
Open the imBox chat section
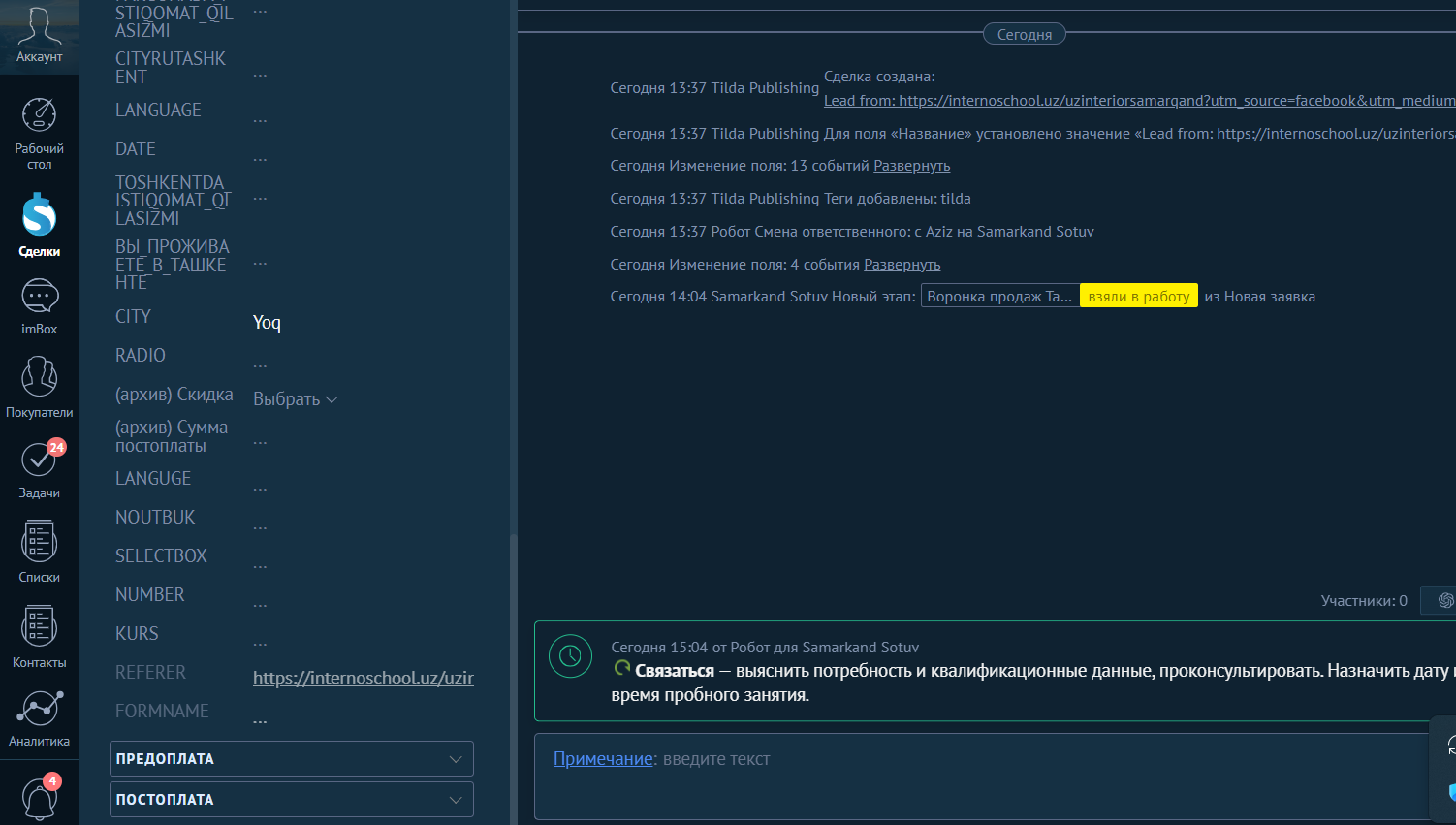[x=39, y=307]
